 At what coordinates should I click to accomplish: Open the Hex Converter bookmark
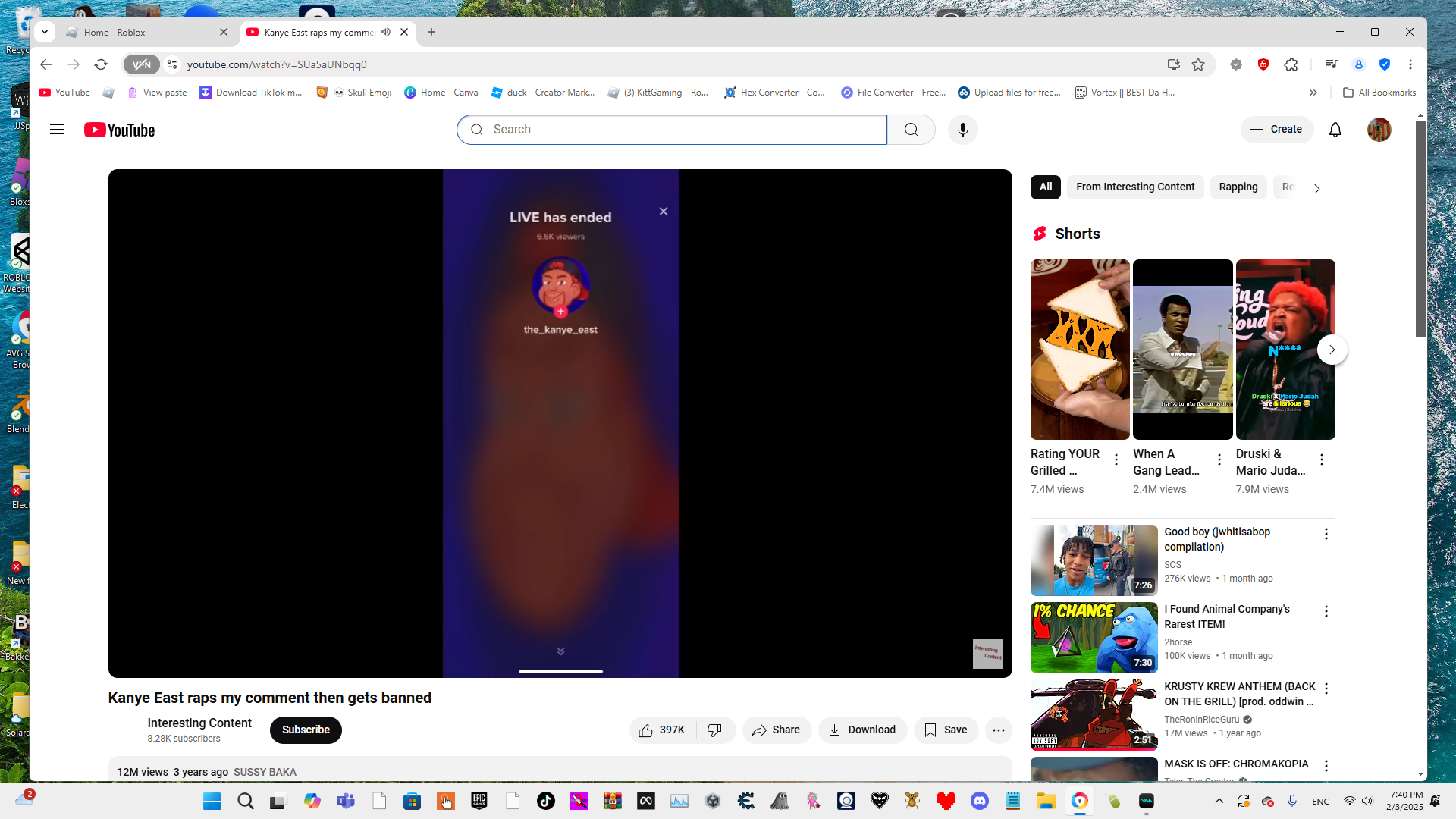[x=775, y=93]
